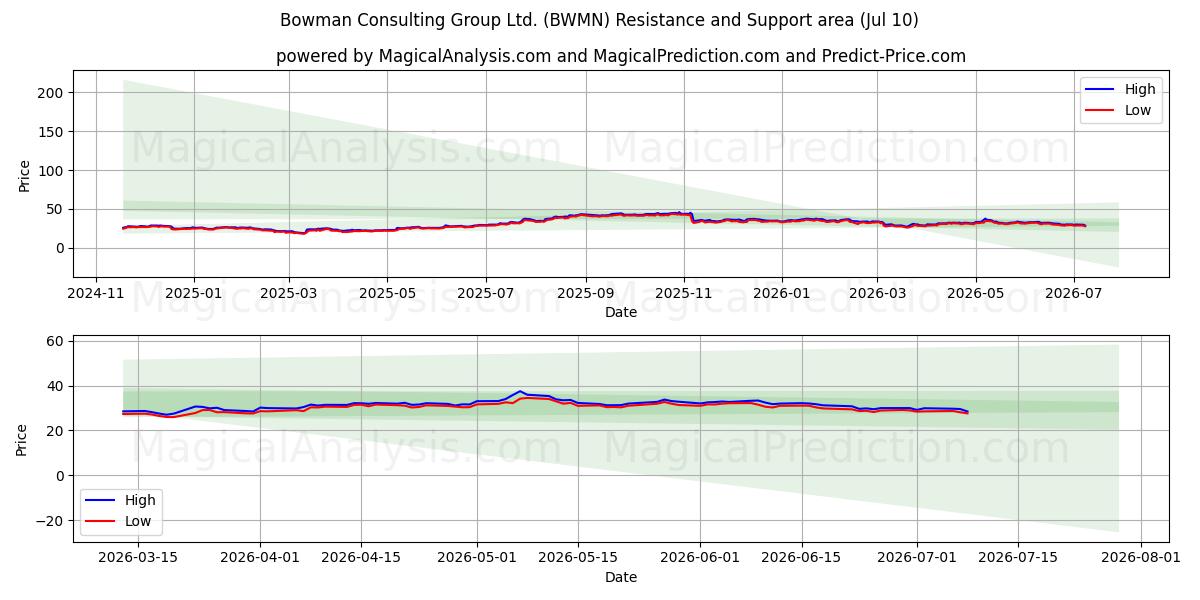Click the top chart's Date axis label
1200x600 pixels.
[x=621, y=312]
